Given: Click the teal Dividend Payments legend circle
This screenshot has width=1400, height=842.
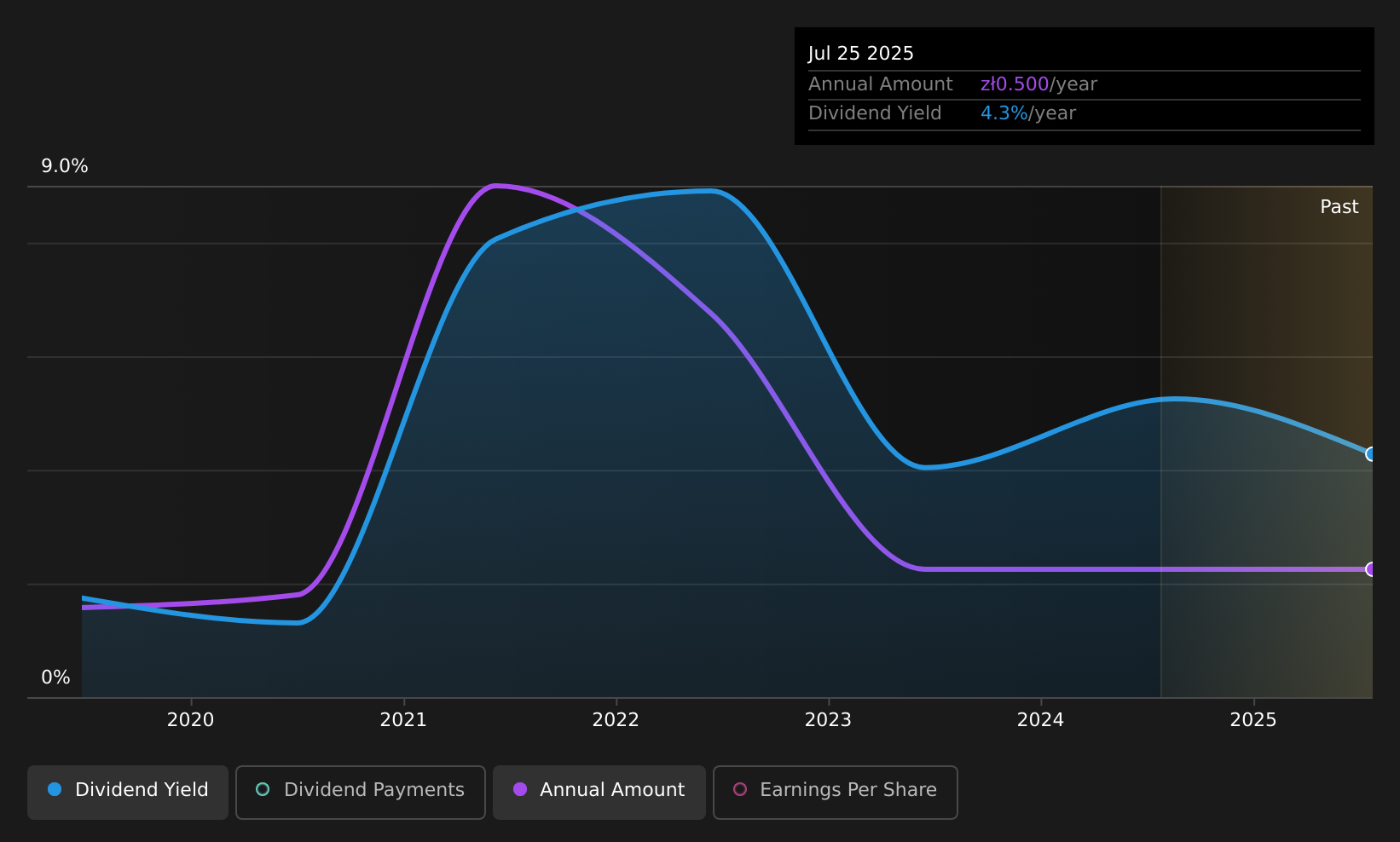Looking at the screenshot, I should 263,789.
